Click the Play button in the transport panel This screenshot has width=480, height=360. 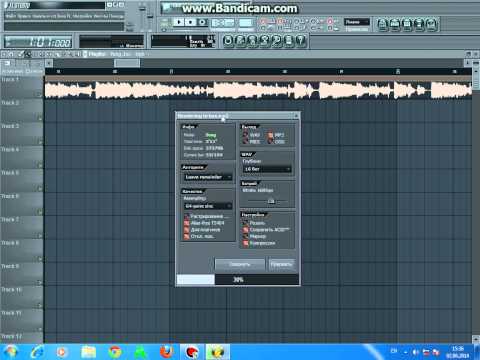(179, 22)
